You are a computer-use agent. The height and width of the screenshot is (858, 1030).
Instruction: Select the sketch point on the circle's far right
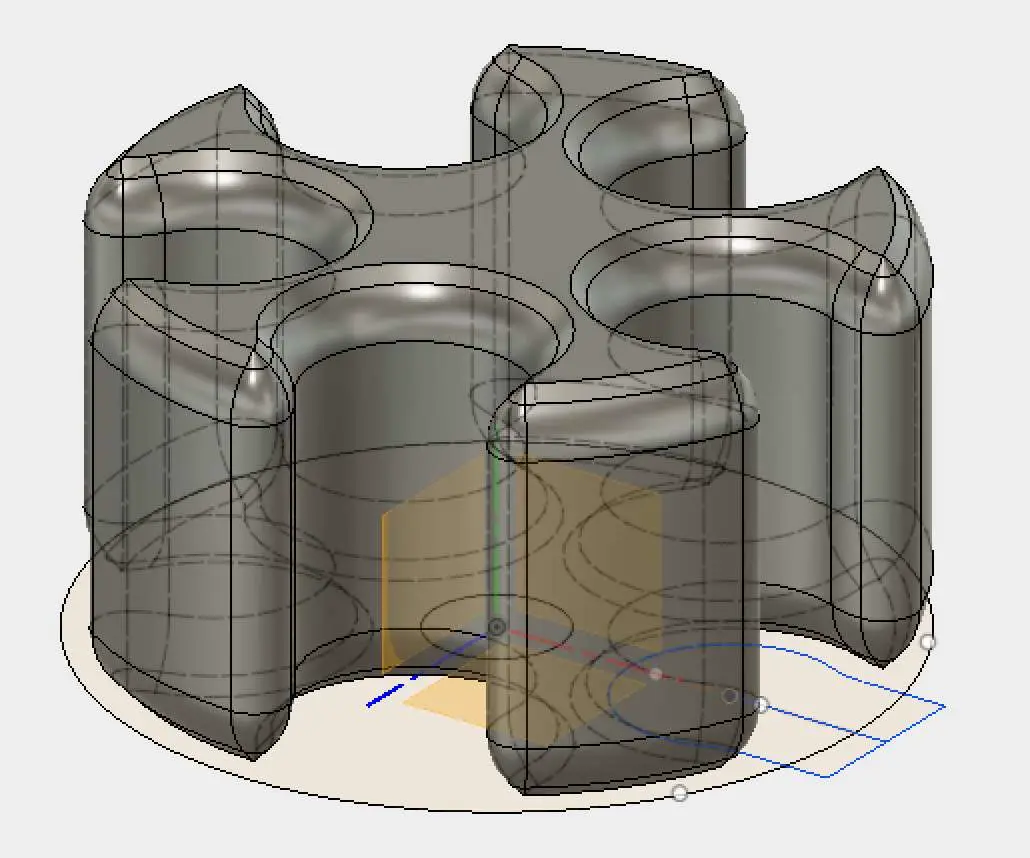click(x=927, y=642)
